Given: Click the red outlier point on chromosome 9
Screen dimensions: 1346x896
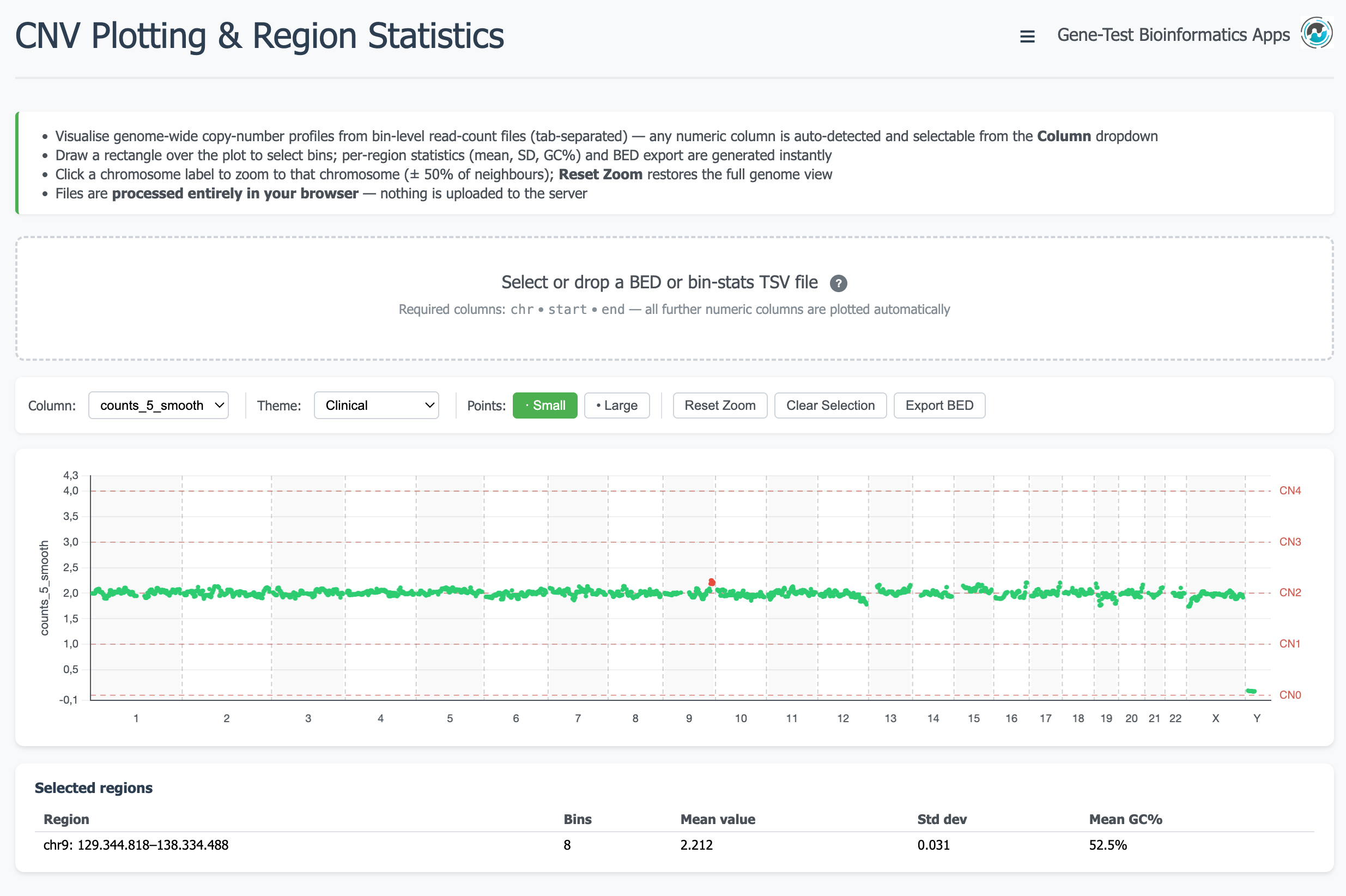Looking at the screenshot, I should 712,582.
